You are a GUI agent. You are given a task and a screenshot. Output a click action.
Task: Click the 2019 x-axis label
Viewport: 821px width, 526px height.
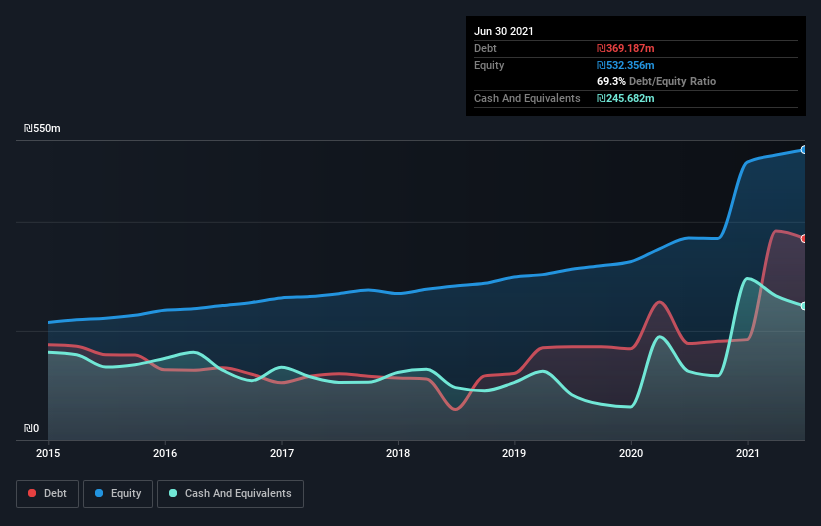[x=514, y=453]
